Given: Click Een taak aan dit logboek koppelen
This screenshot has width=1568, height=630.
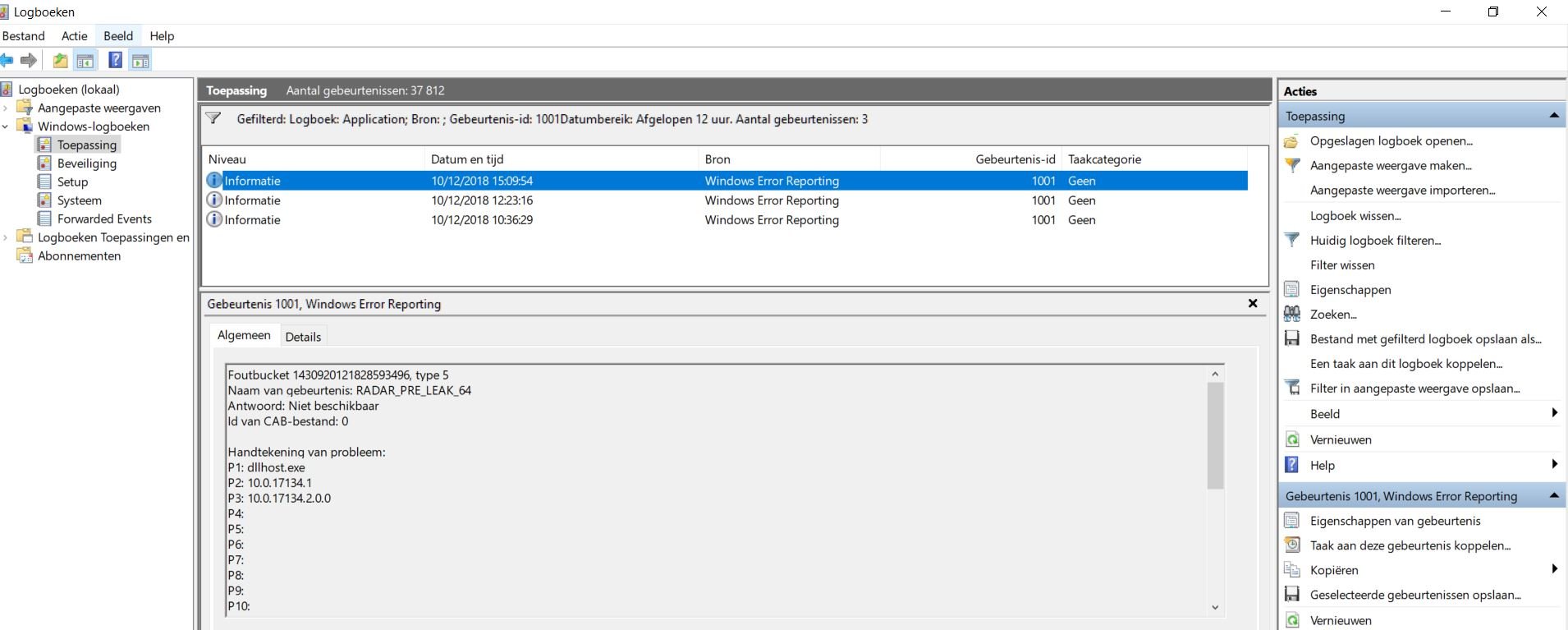Looking at the screenshot, I should click(x=1406, y=364).
